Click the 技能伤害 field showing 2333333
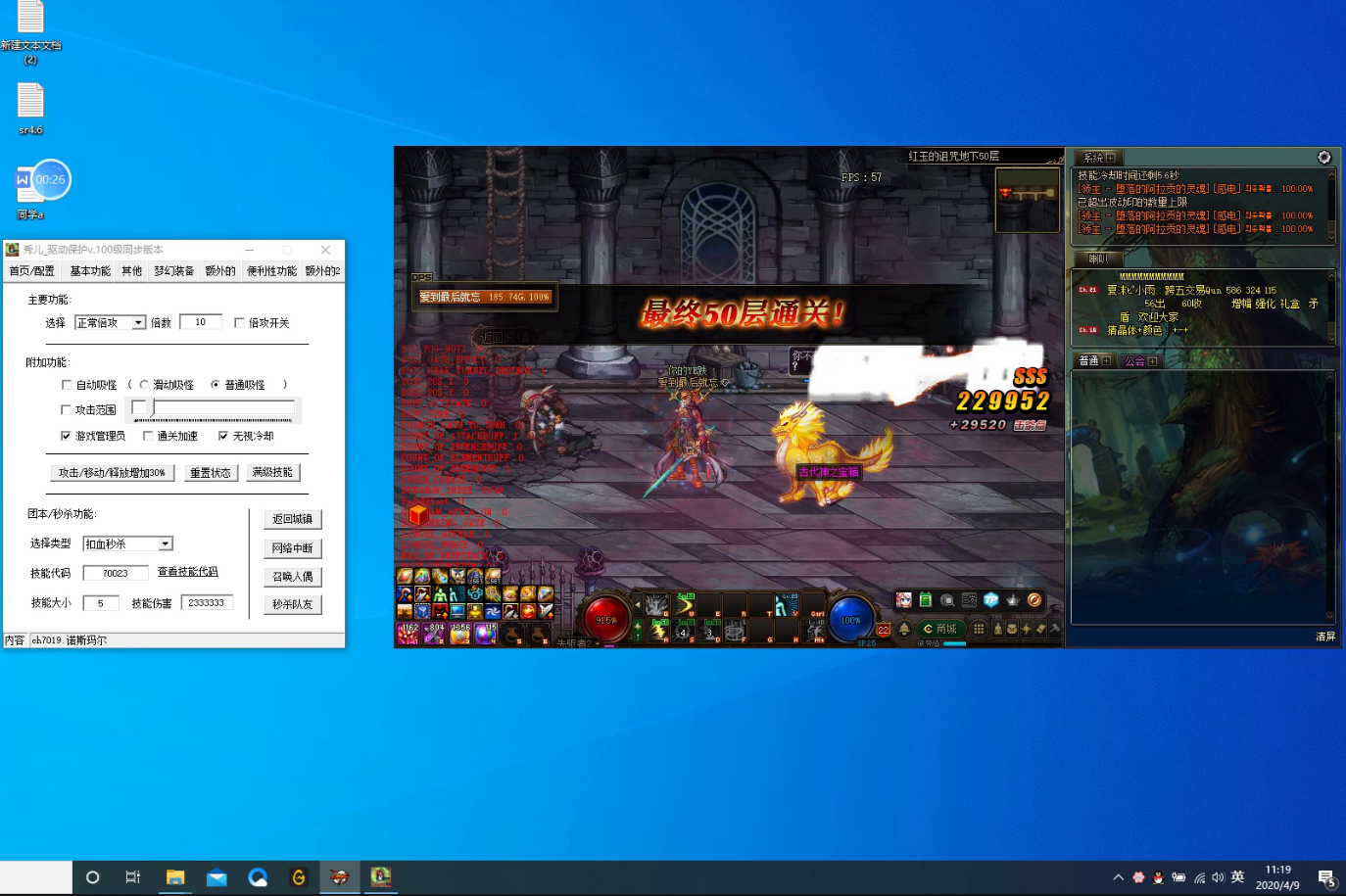 [x=207, y=602]
